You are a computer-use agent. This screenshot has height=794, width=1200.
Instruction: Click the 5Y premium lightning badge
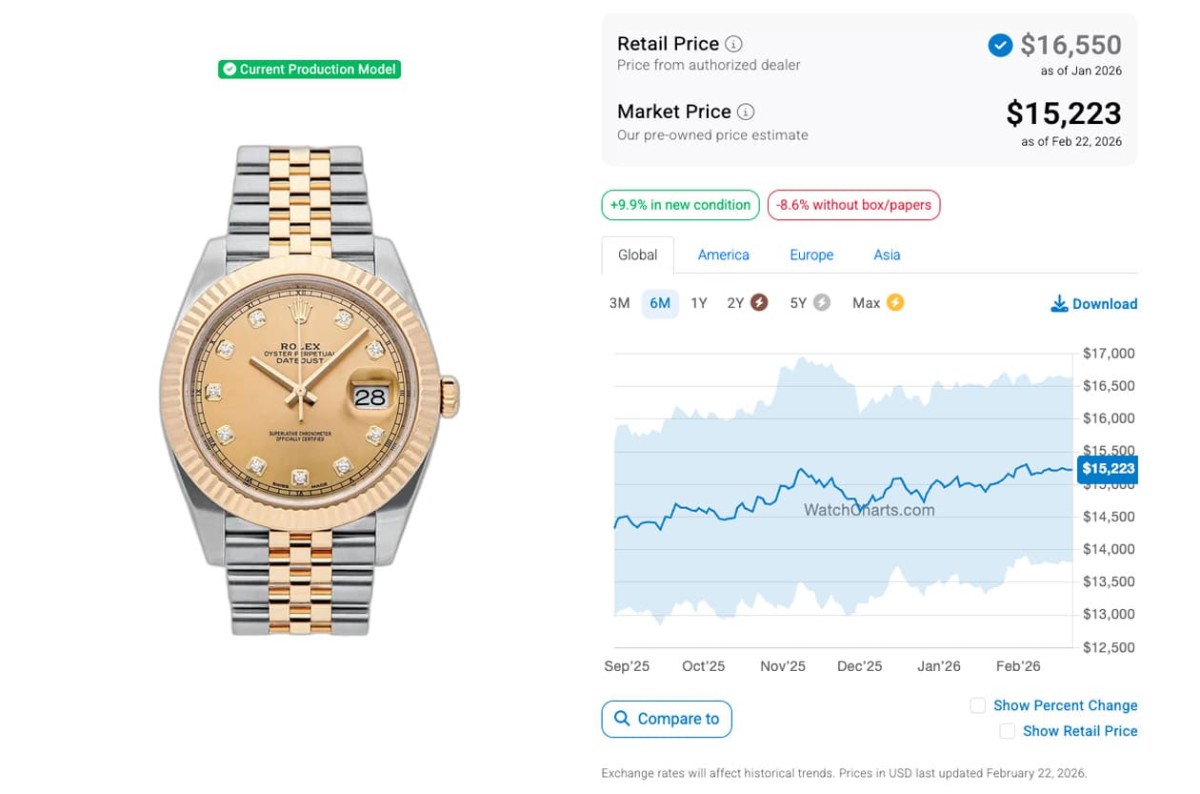[821, 303]
